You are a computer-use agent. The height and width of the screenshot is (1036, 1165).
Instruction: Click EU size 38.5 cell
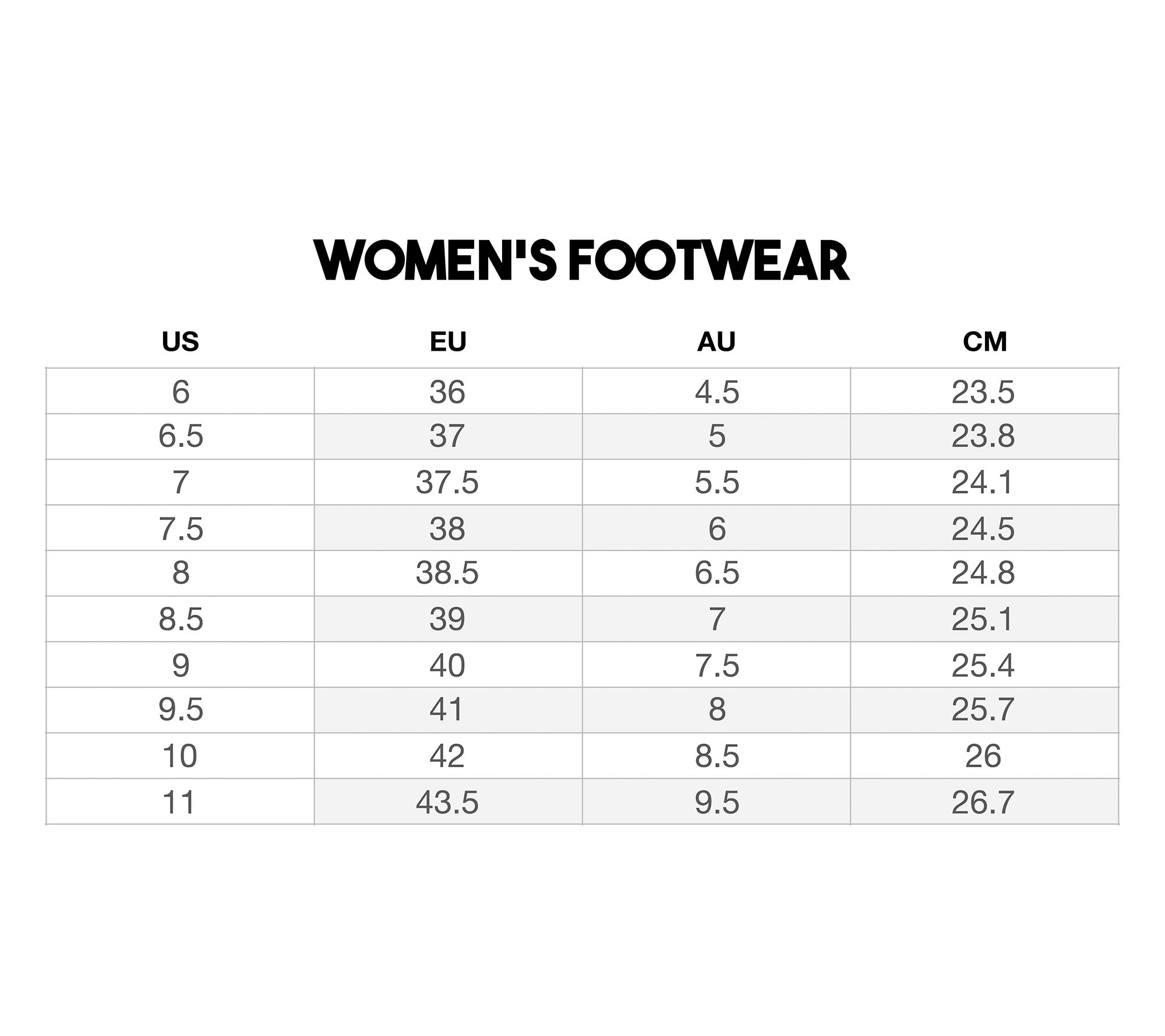pyautogui.click(x=448, y=573)
